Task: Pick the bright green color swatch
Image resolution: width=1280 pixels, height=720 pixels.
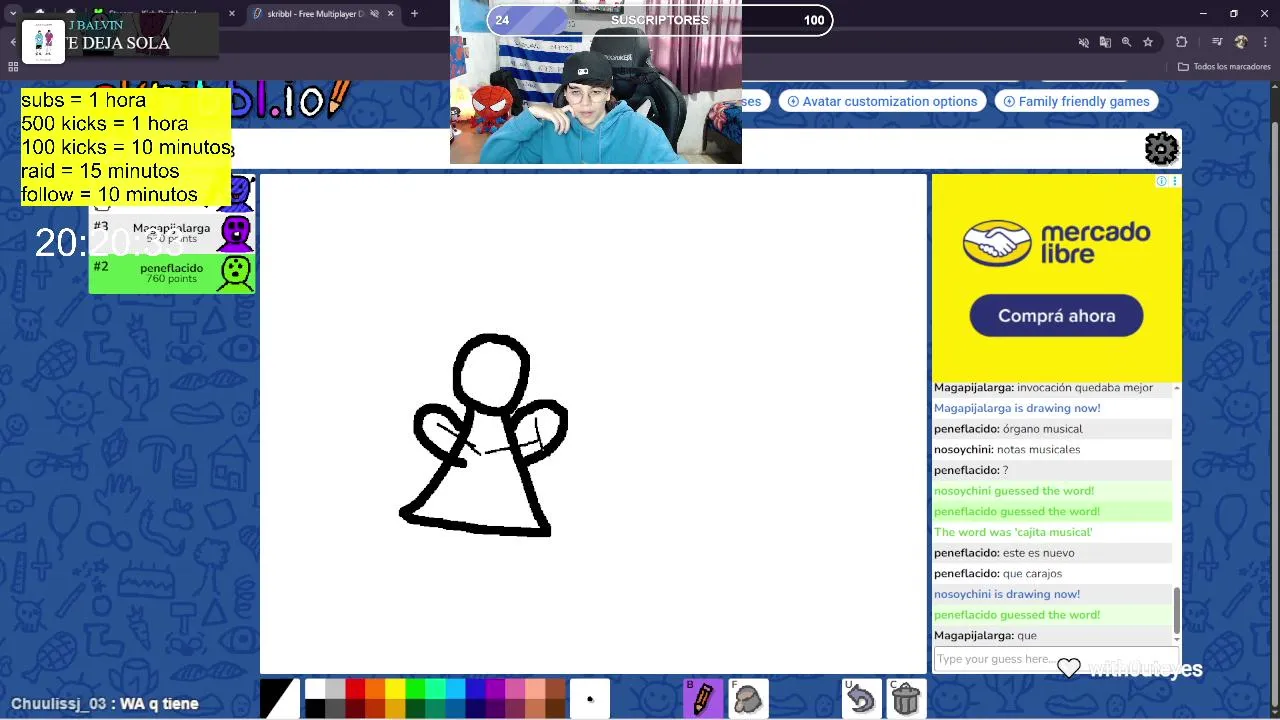Action: coord(415,689)
